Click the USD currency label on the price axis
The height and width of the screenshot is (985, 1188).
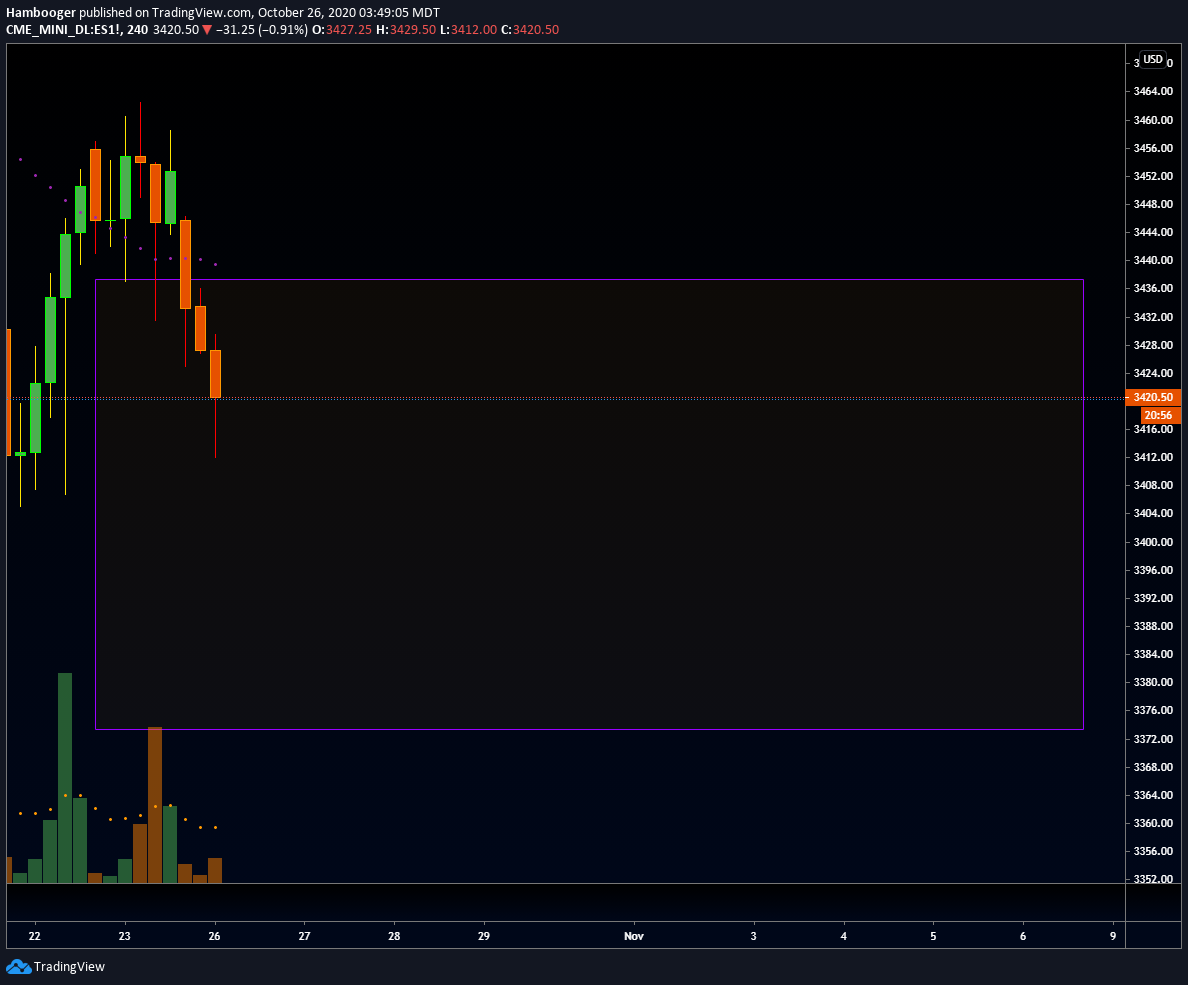pos(1152,59)
